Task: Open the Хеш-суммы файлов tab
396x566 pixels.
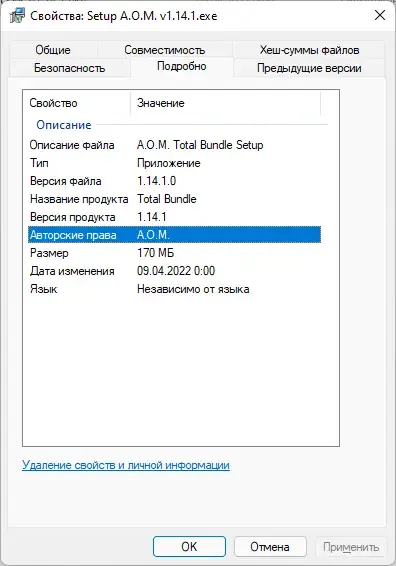Action: 309,50
